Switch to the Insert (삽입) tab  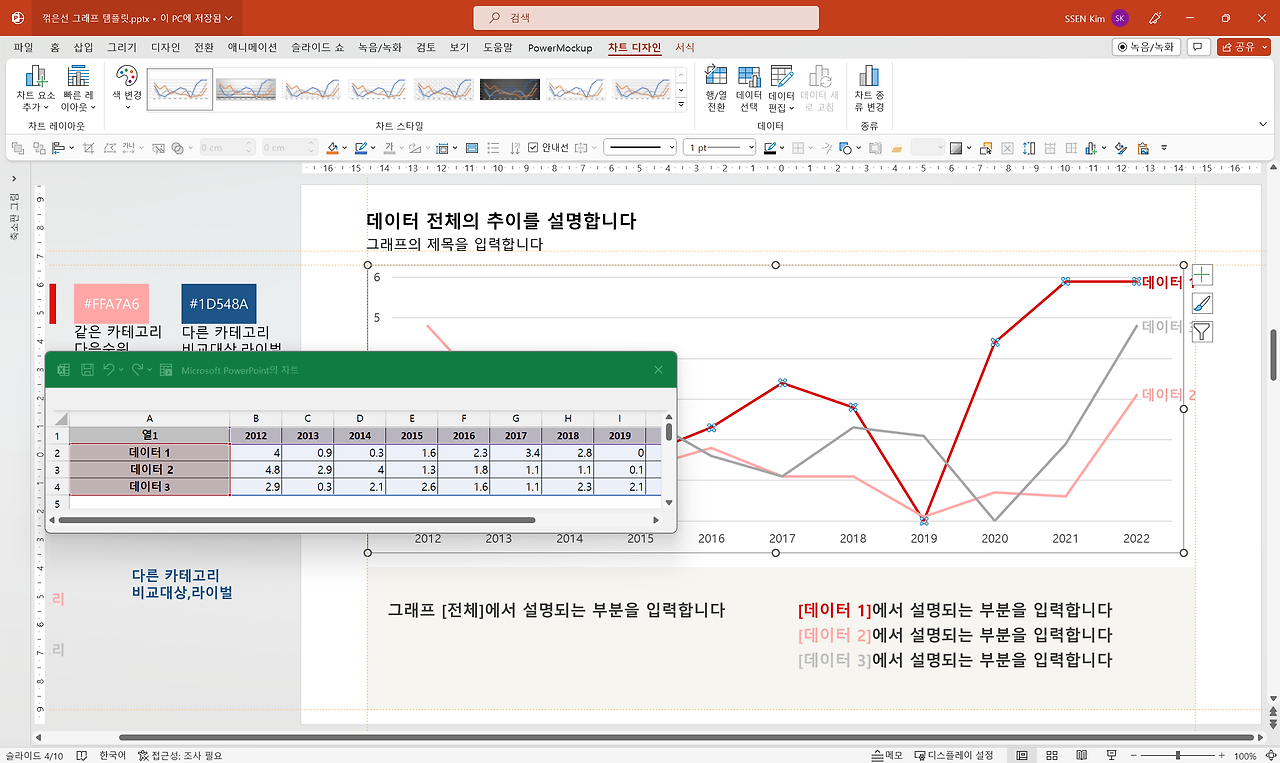point(84,47)
